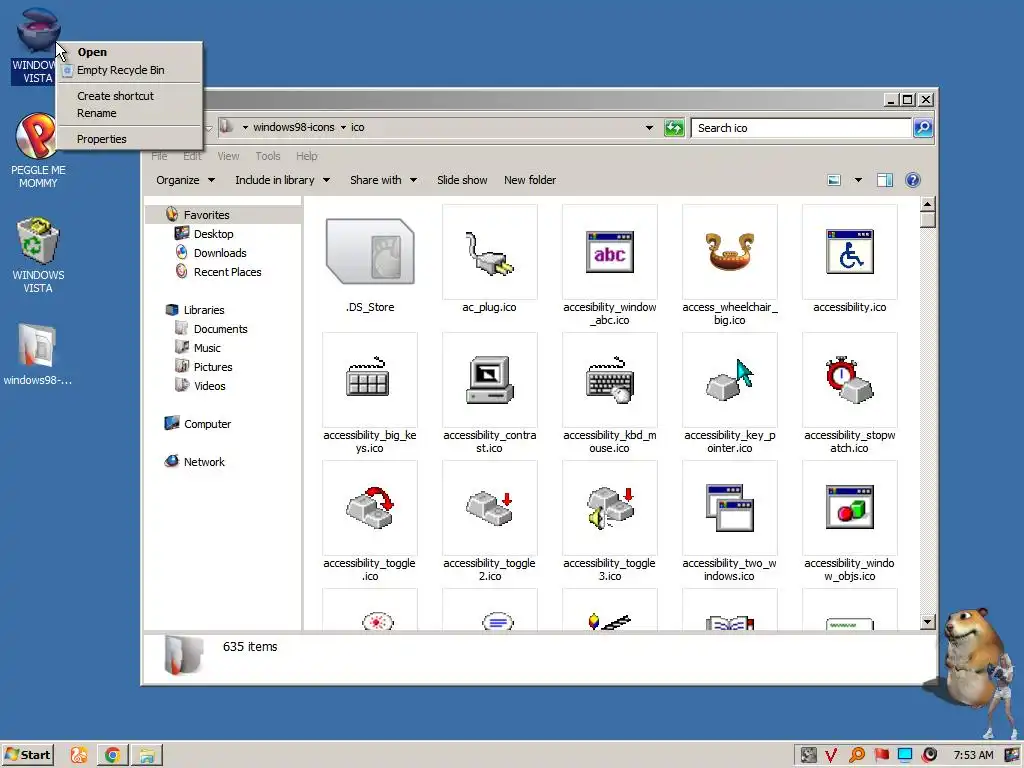Click the green refresh button beside address bar
Viewport: 1024px width, 768px height.
[674, 128]
